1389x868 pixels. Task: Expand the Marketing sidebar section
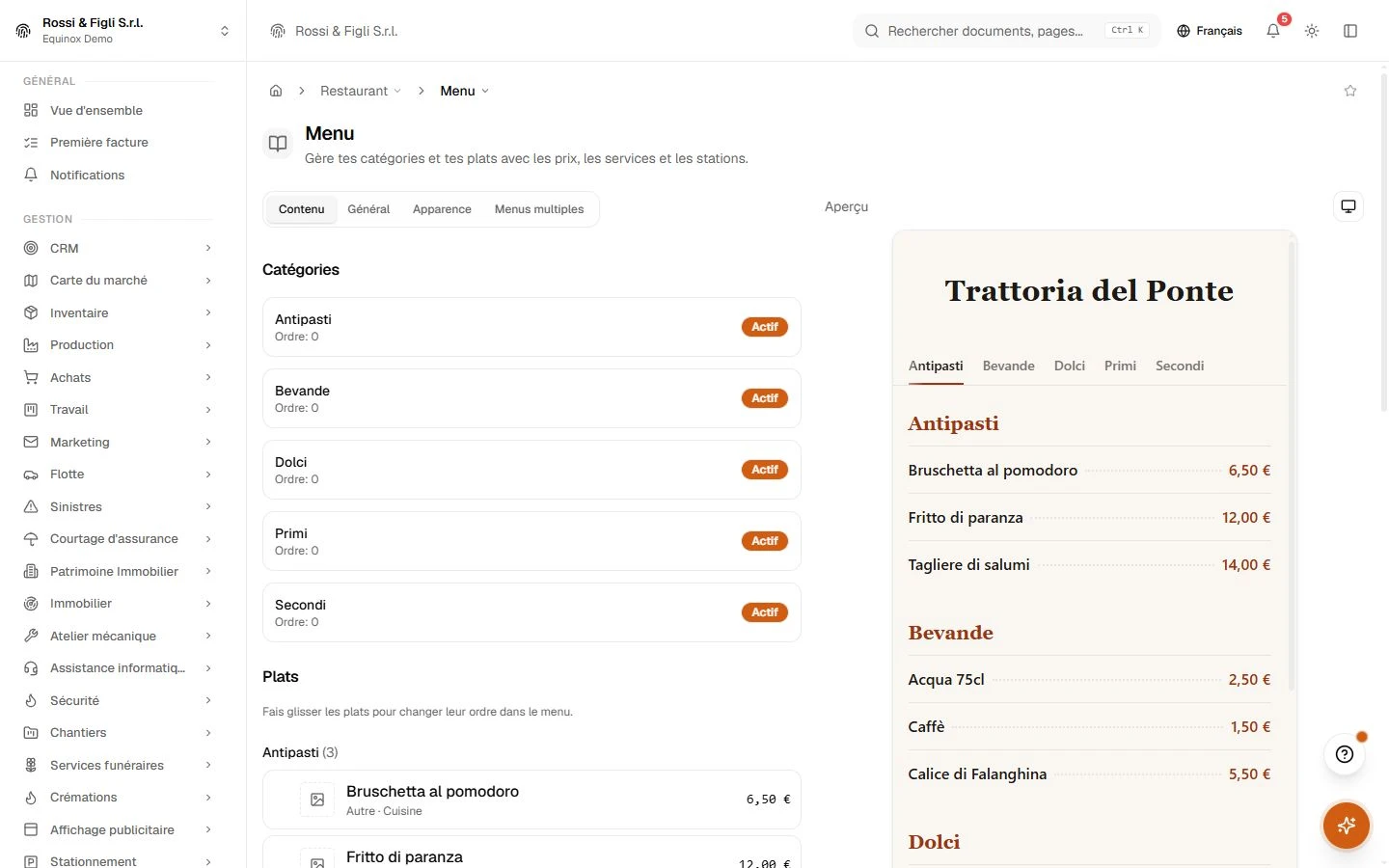point(119,442)
